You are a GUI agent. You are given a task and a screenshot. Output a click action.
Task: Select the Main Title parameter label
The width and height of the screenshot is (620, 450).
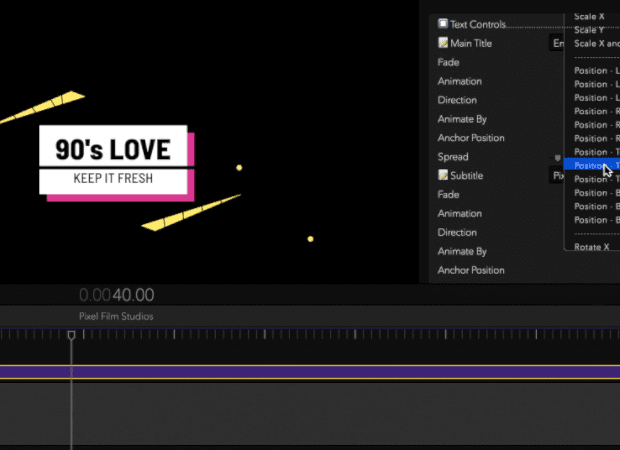pyautogui.click(x=471, y=43)
